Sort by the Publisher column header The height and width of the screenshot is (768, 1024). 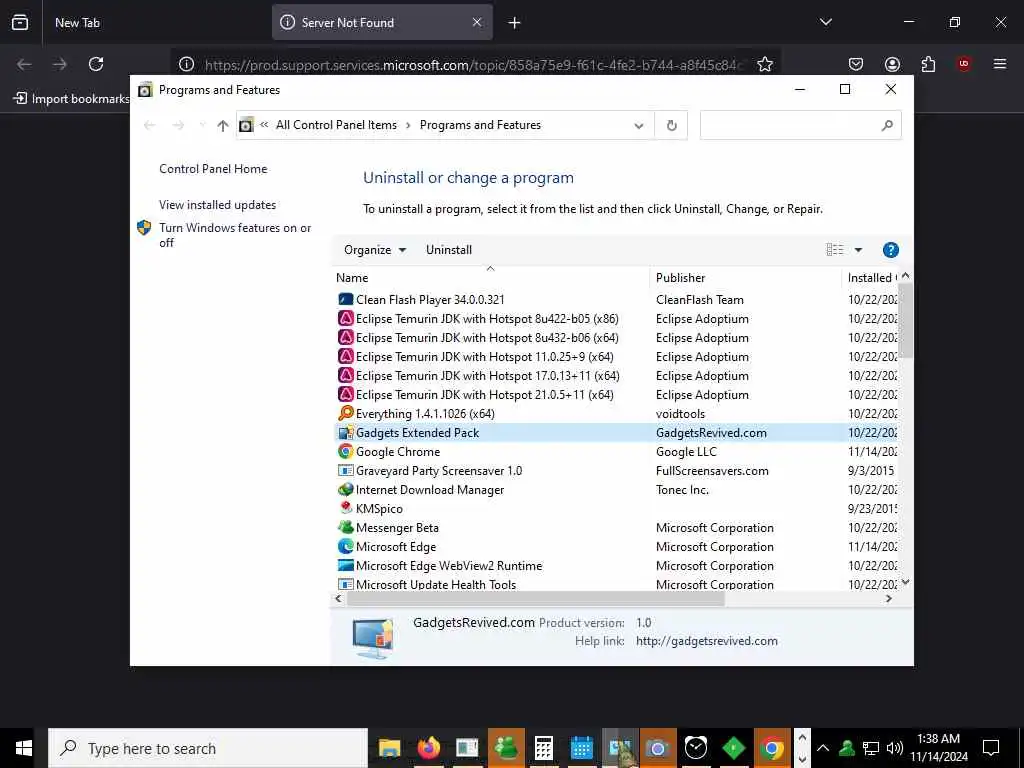745,278
